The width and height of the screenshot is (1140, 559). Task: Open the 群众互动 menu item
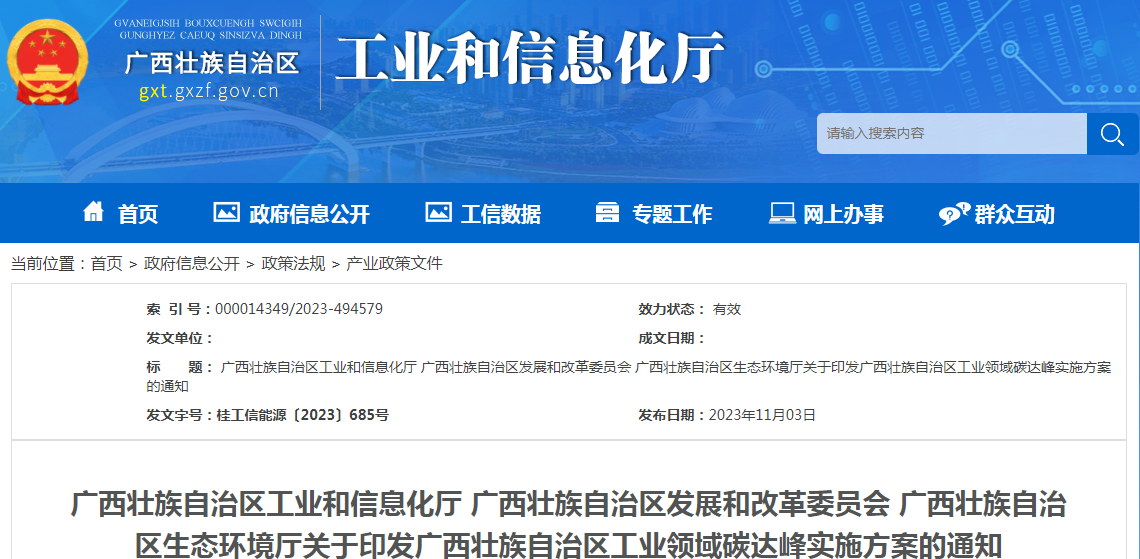click(x=1014, y=214)
